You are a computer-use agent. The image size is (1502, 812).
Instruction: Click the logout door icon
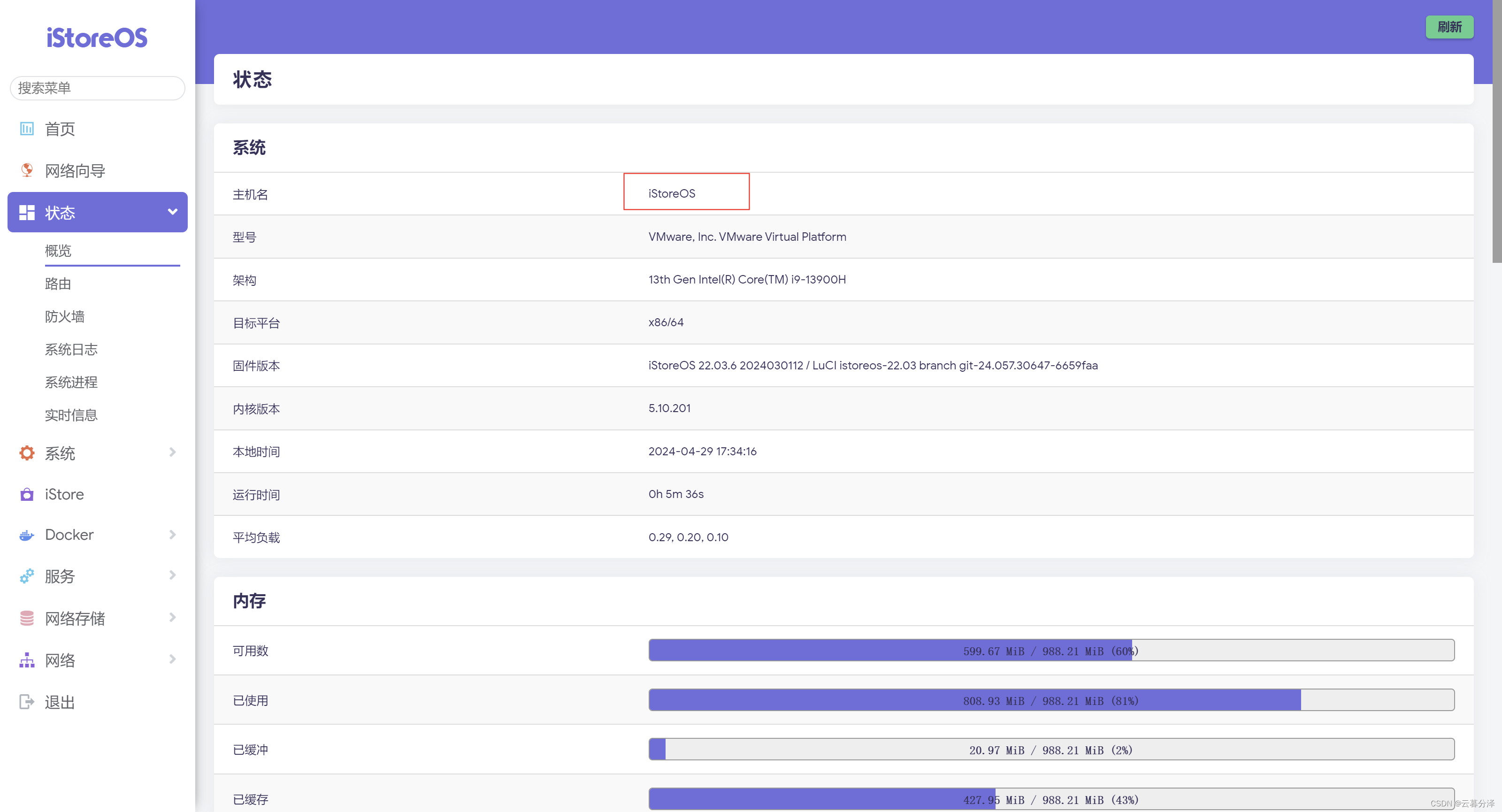27,702
